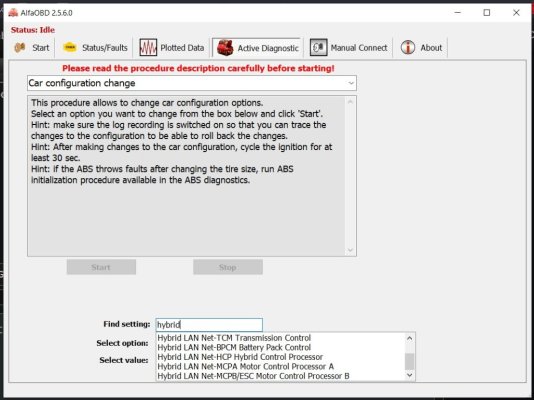Open the About tab
The width and height of the screenshot is (534, 400).
pos(421,48)
